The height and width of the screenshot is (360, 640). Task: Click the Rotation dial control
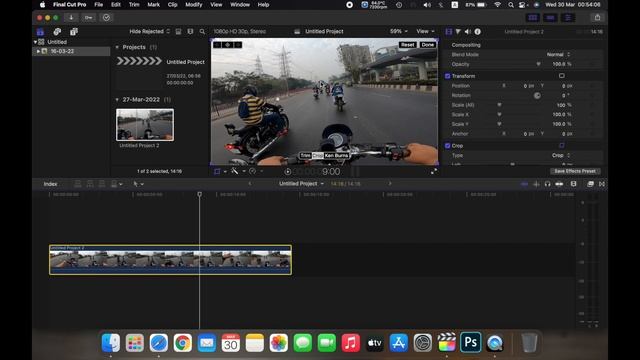[537, 96]
